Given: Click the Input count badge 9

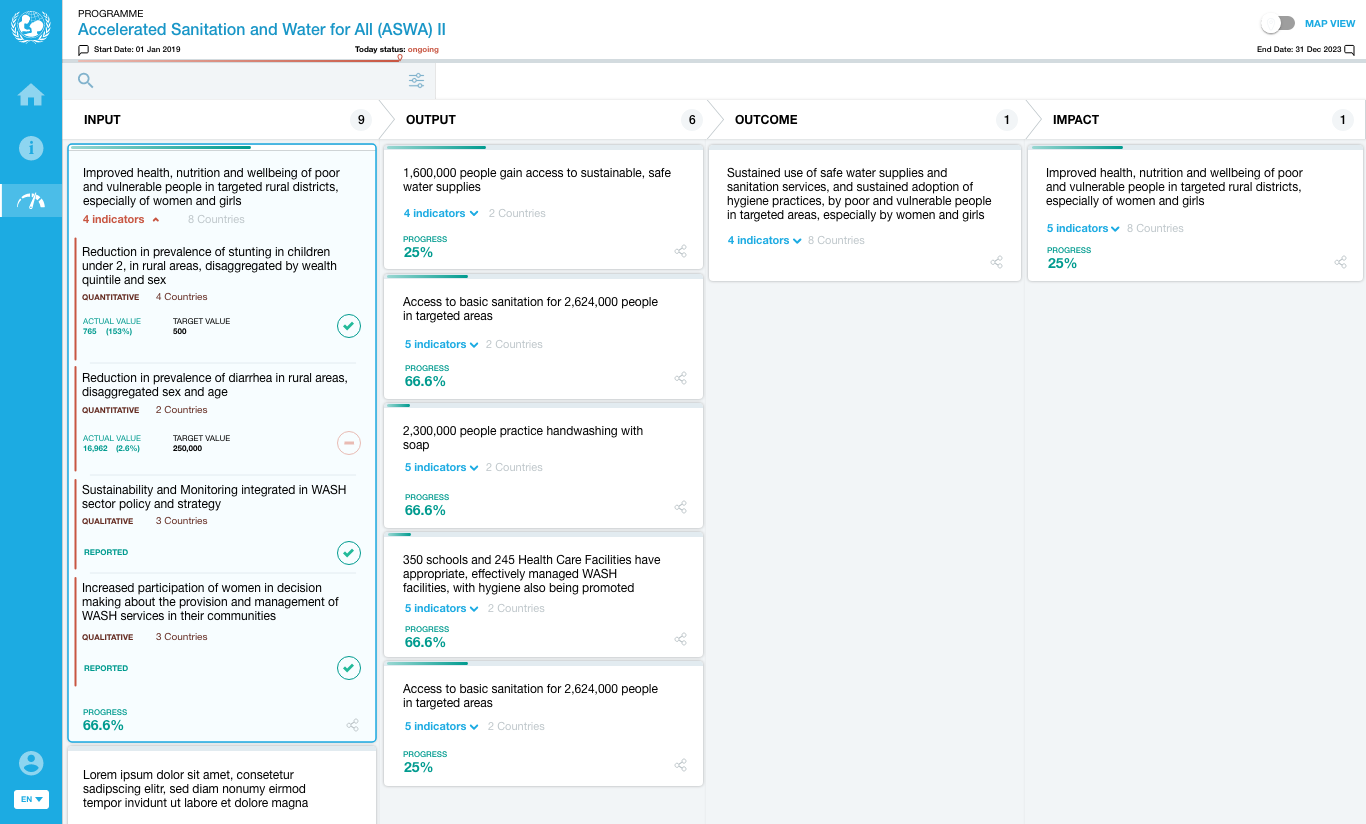Looking at the screenshot, I should click(360, 120).
